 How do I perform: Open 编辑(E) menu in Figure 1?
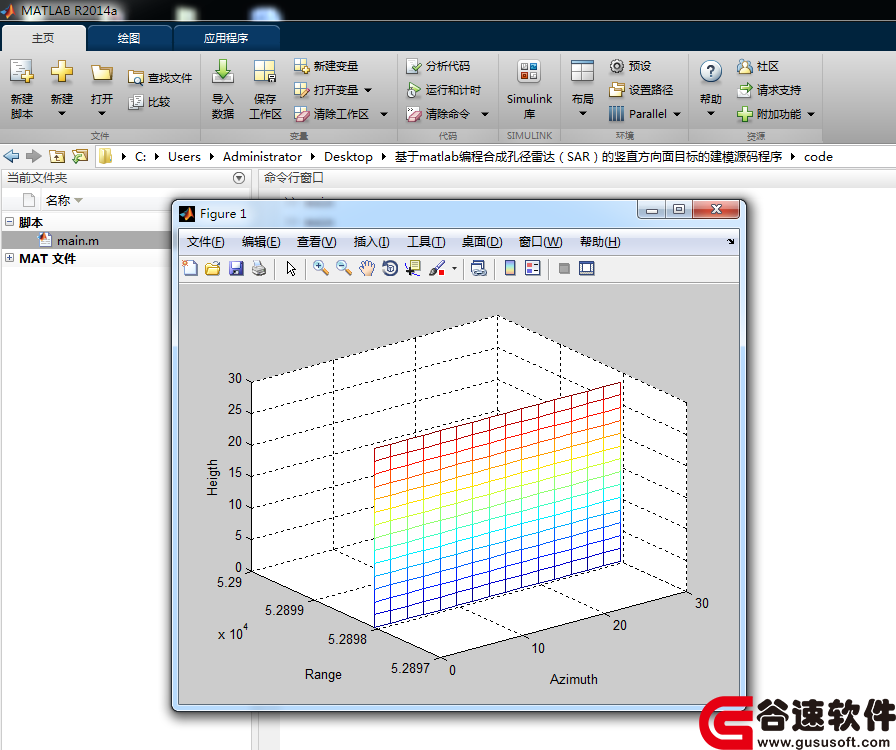coord(261,242)
